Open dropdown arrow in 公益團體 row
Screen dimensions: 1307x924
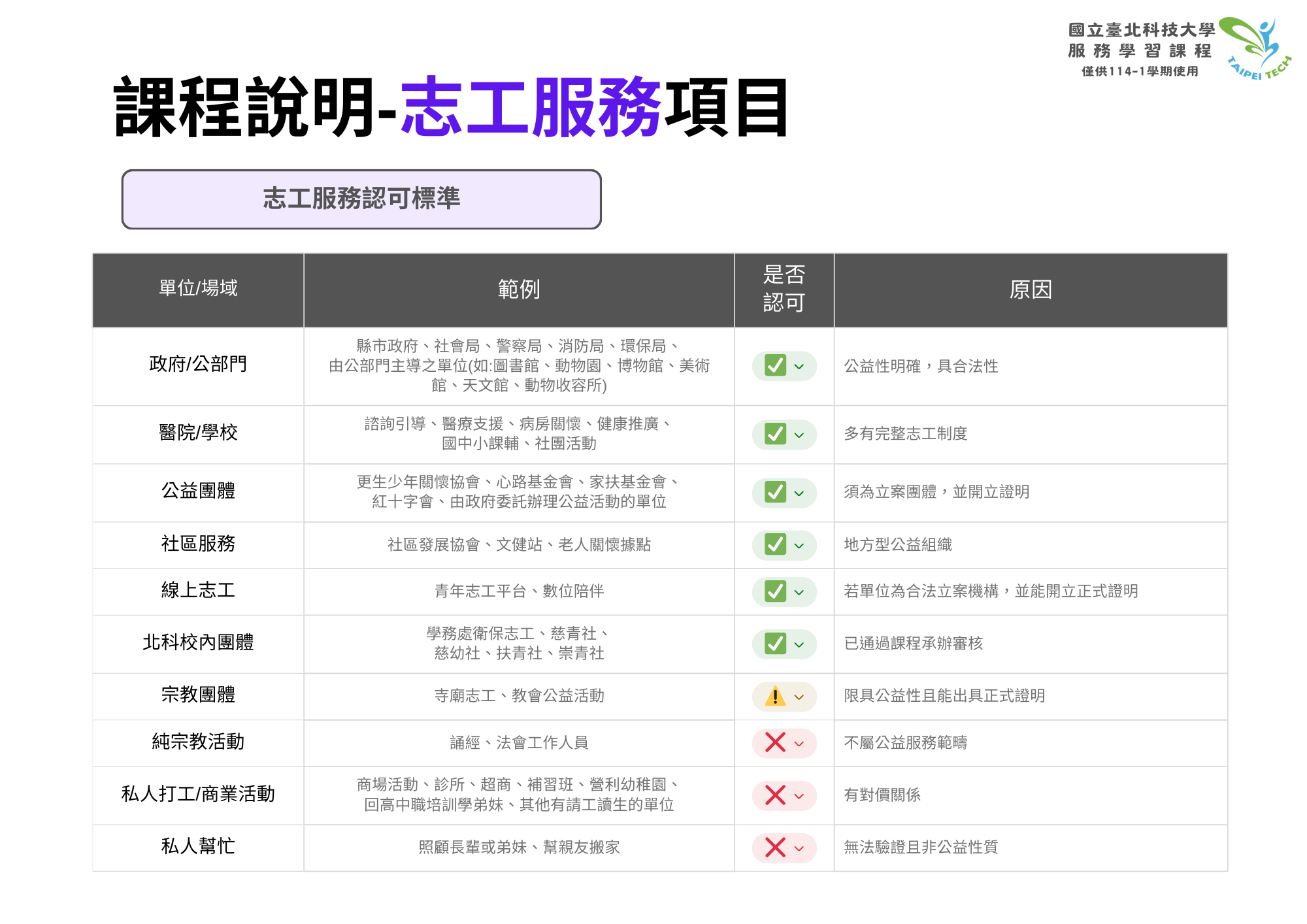coord(799,493)
